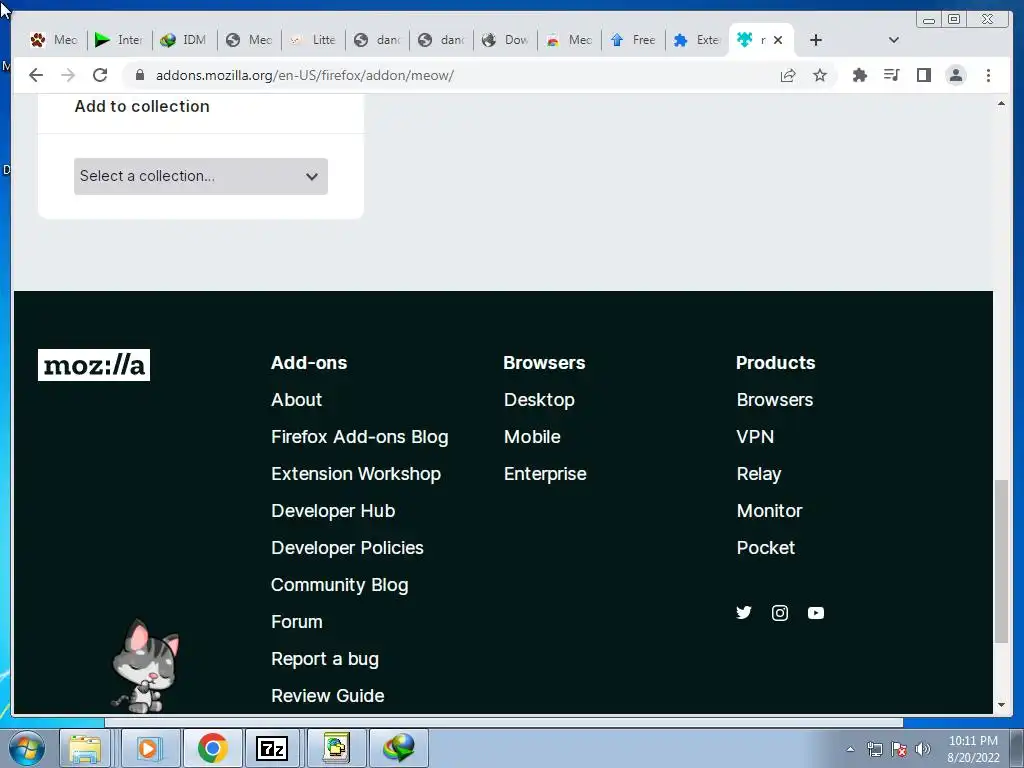1024x768 pixels.
Task: Open Developer Policies link
Action: coord(347,548)
